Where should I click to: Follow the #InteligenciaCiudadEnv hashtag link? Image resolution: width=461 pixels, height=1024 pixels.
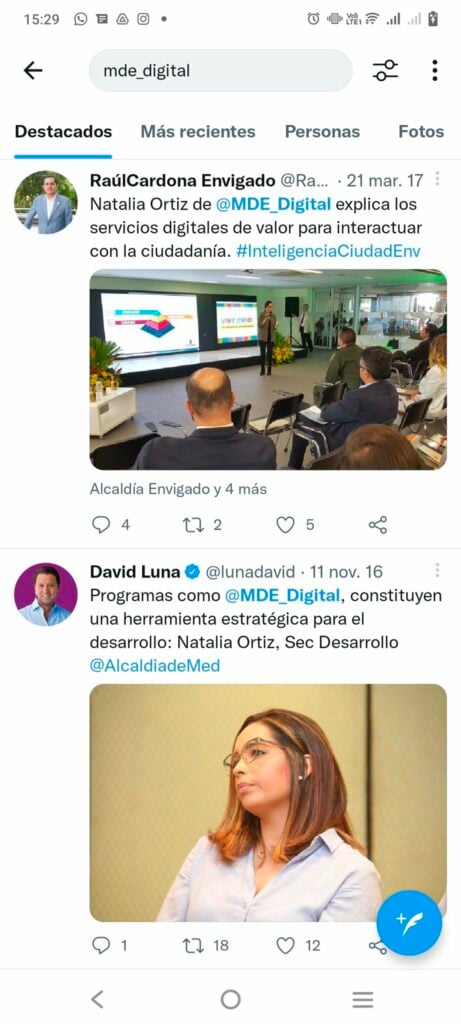tap(328, 251)
